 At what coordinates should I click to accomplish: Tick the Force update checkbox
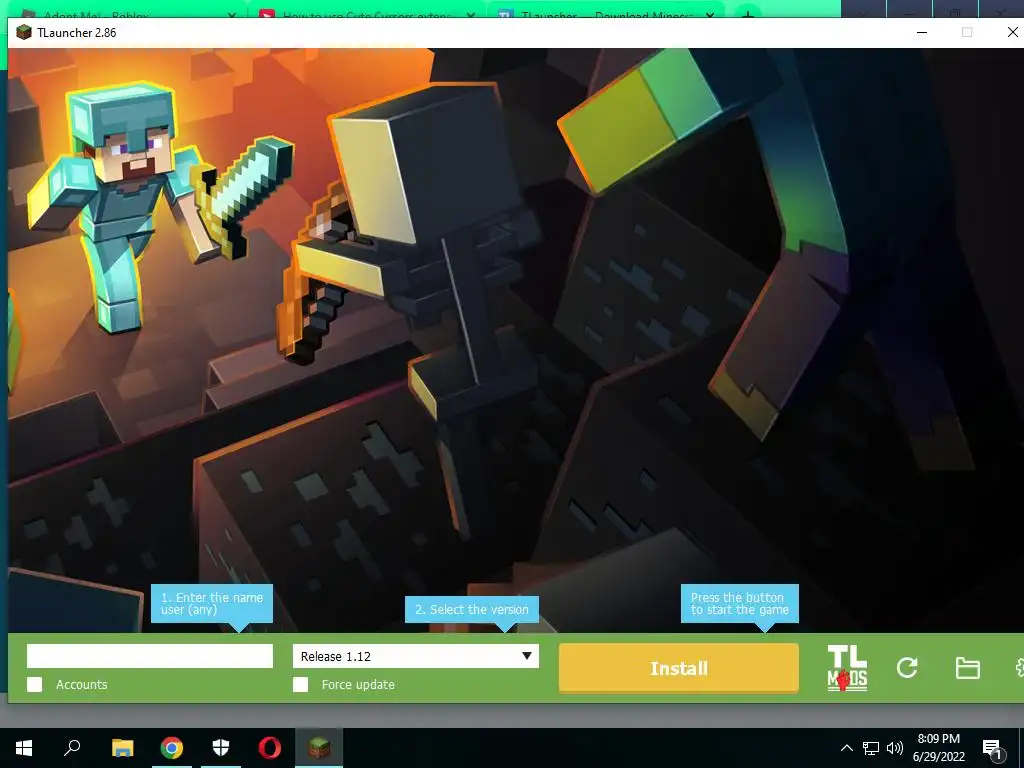pos(300,684)
